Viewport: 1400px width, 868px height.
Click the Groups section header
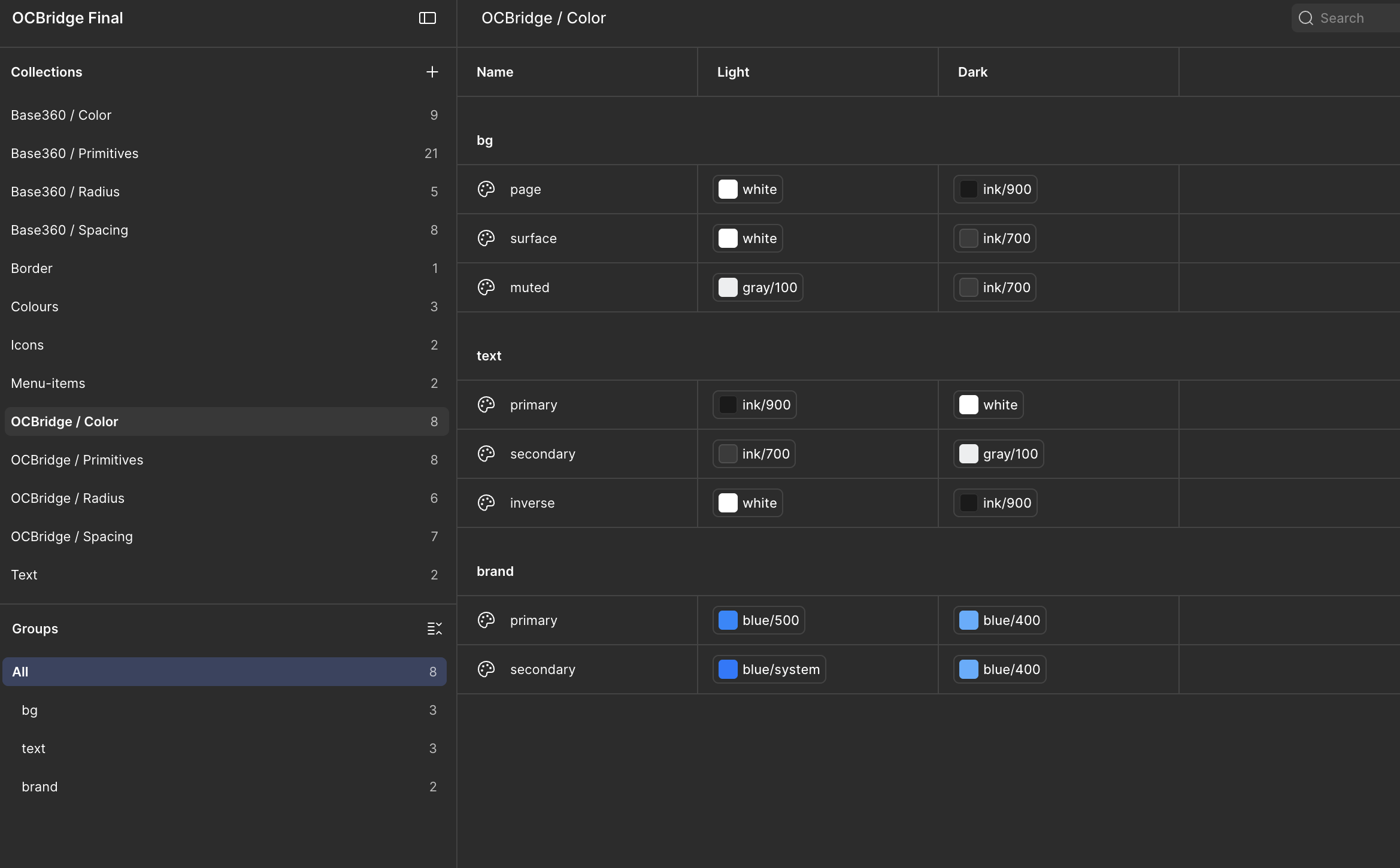tap(35, 629)
